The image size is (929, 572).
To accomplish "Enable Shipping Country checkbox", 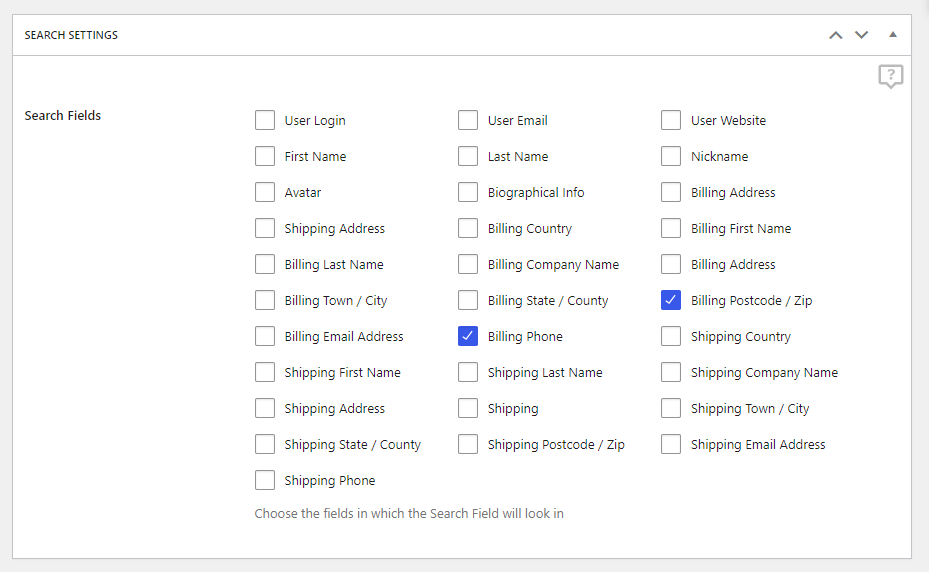I will pyautogui.click(x=671, y=337).
